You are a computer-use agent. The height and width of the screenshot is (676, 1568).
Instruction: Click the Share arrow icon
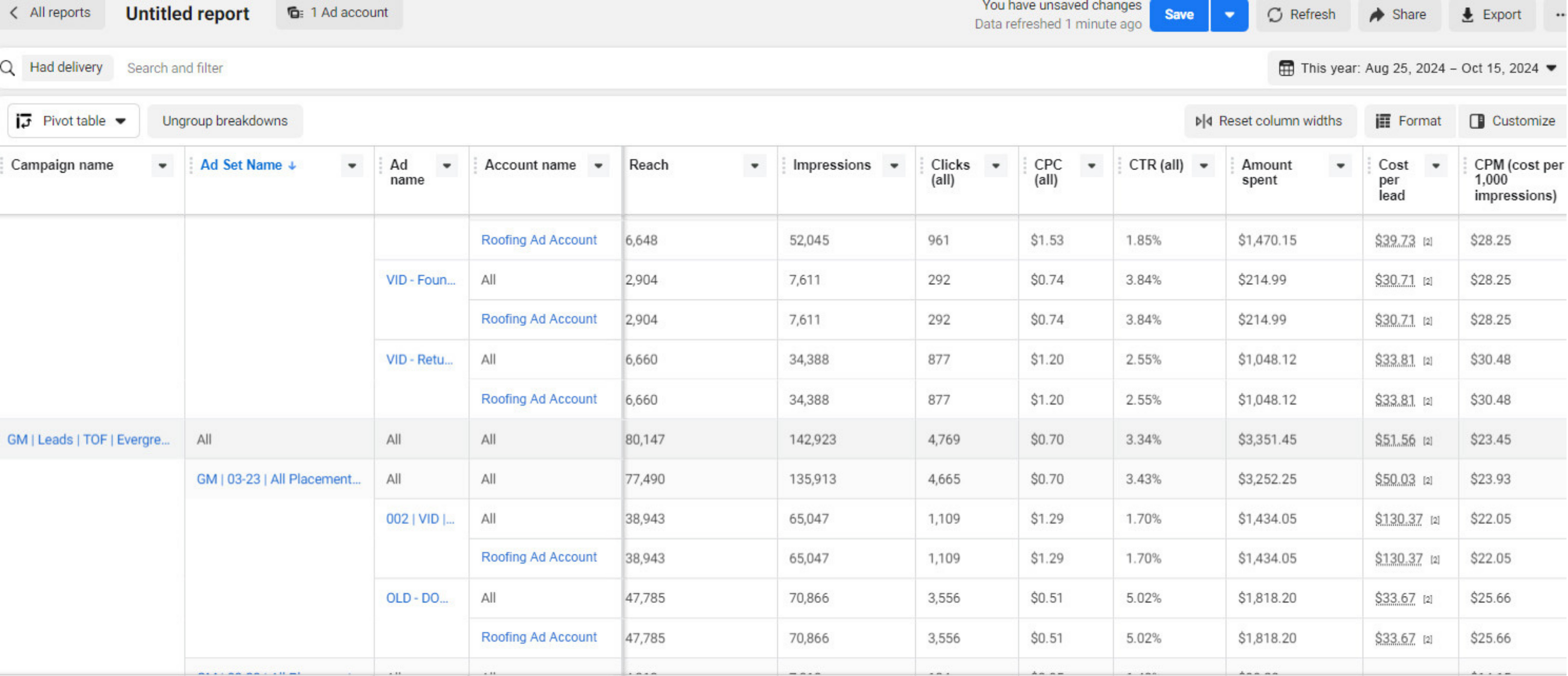coord(1377,15)
